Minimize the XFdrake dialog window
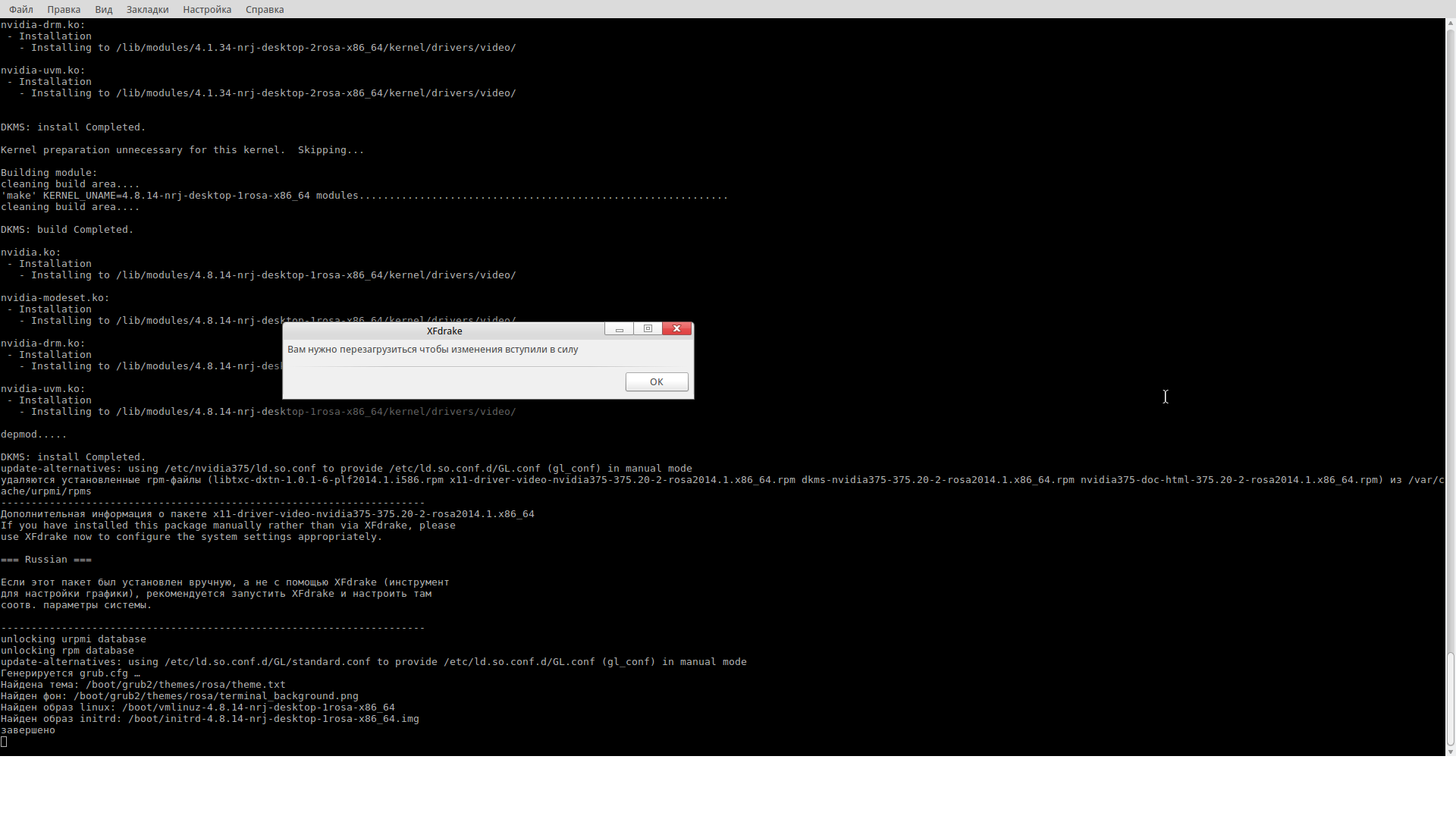Screen dimensions: 1456x819 point(619,329)
